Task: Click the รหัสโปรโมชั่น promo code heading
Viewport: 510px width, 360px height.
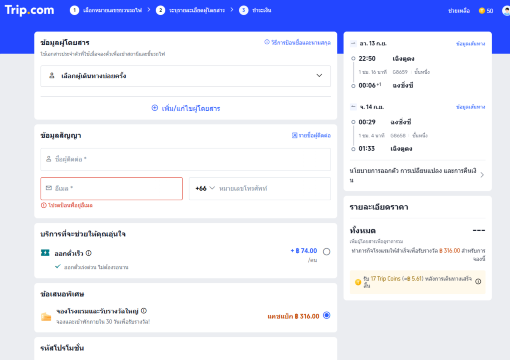Action: pyautogui.click(x=62, y=348)
